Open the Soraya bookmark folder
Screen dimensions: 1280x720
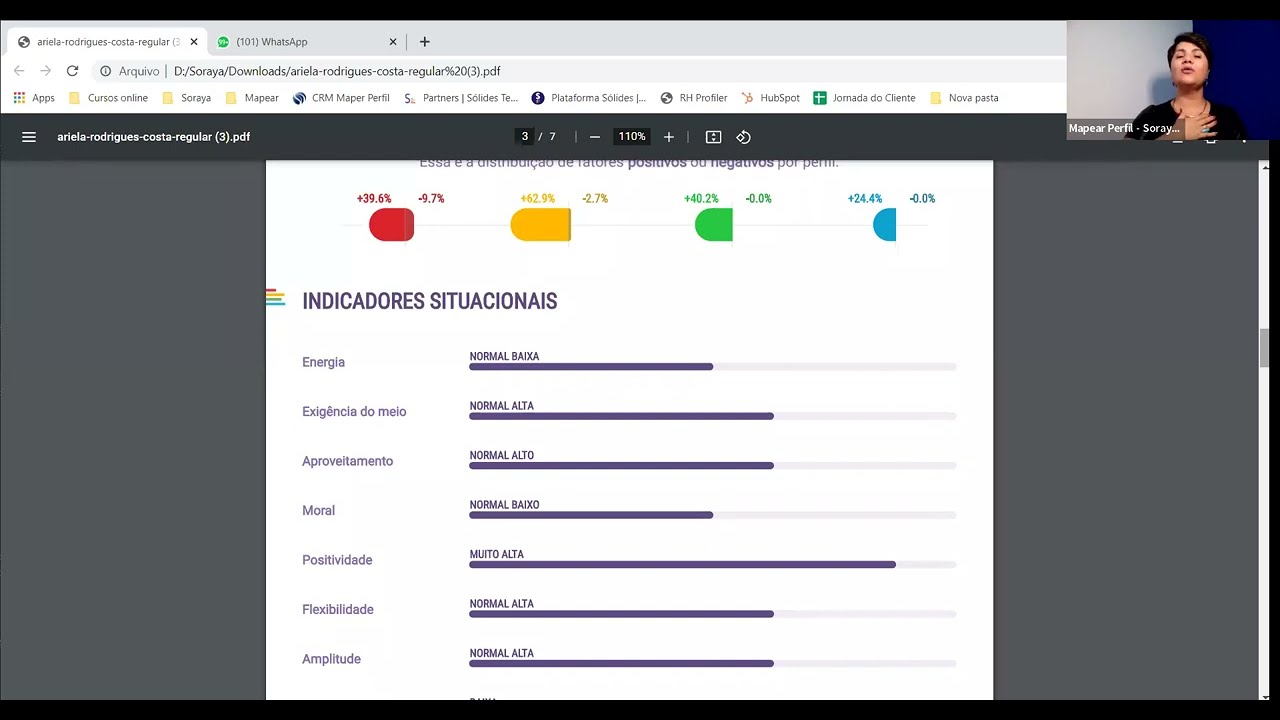tap(186, 98)
